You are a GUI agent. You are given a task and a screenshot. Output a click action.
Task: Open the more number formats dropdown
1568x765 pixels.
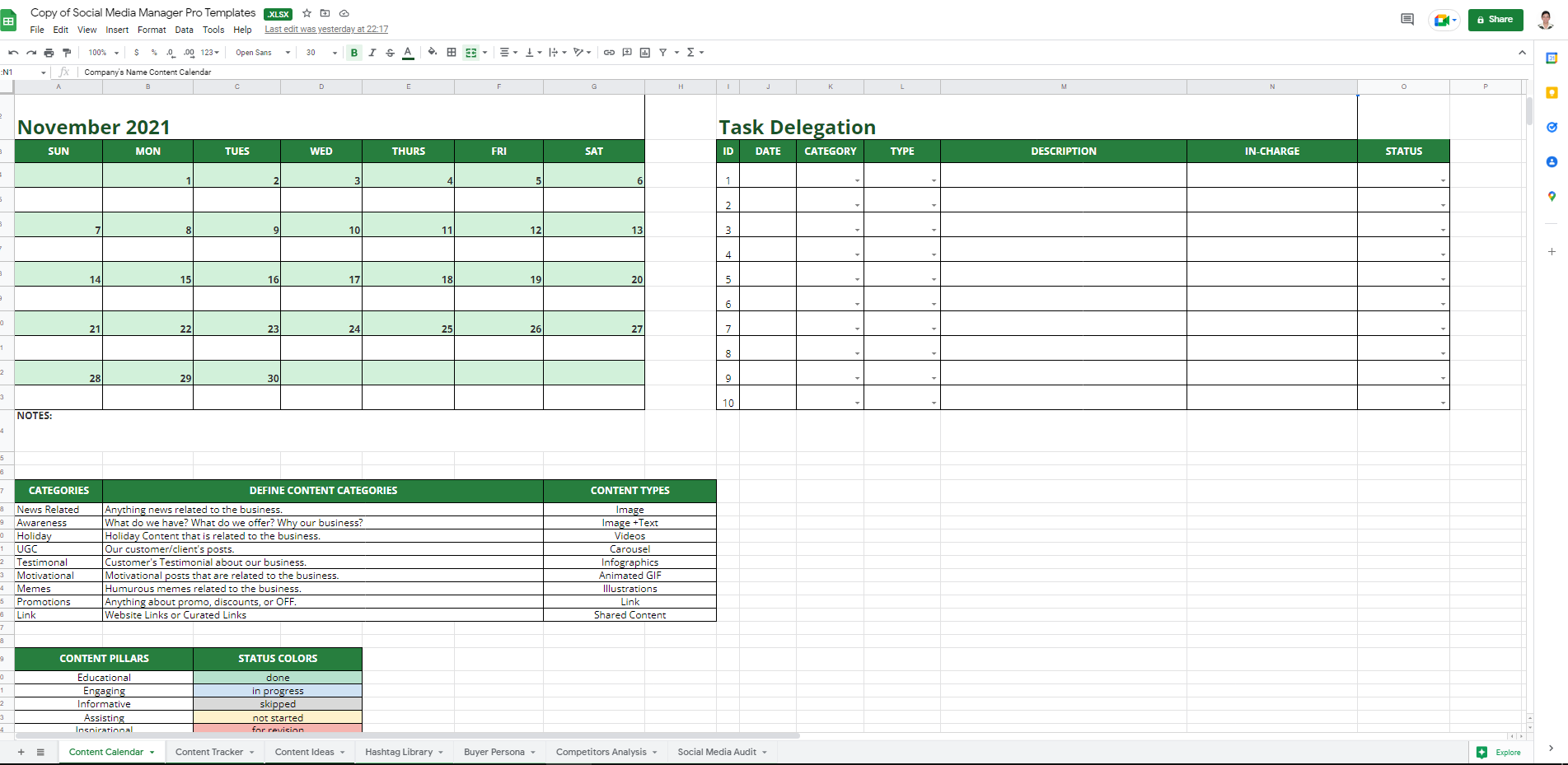(210, 53)
